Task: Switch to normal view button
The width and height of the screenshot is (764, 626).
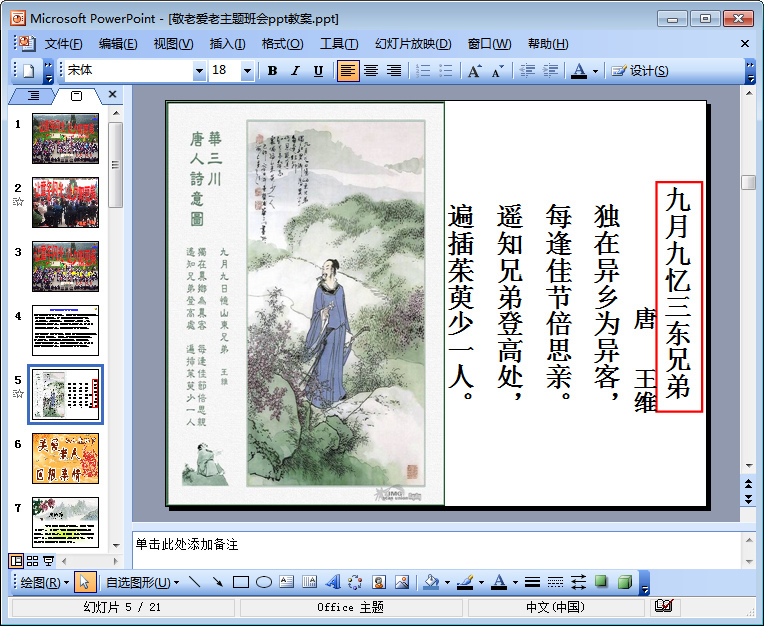Action: [x=16, y=561]
